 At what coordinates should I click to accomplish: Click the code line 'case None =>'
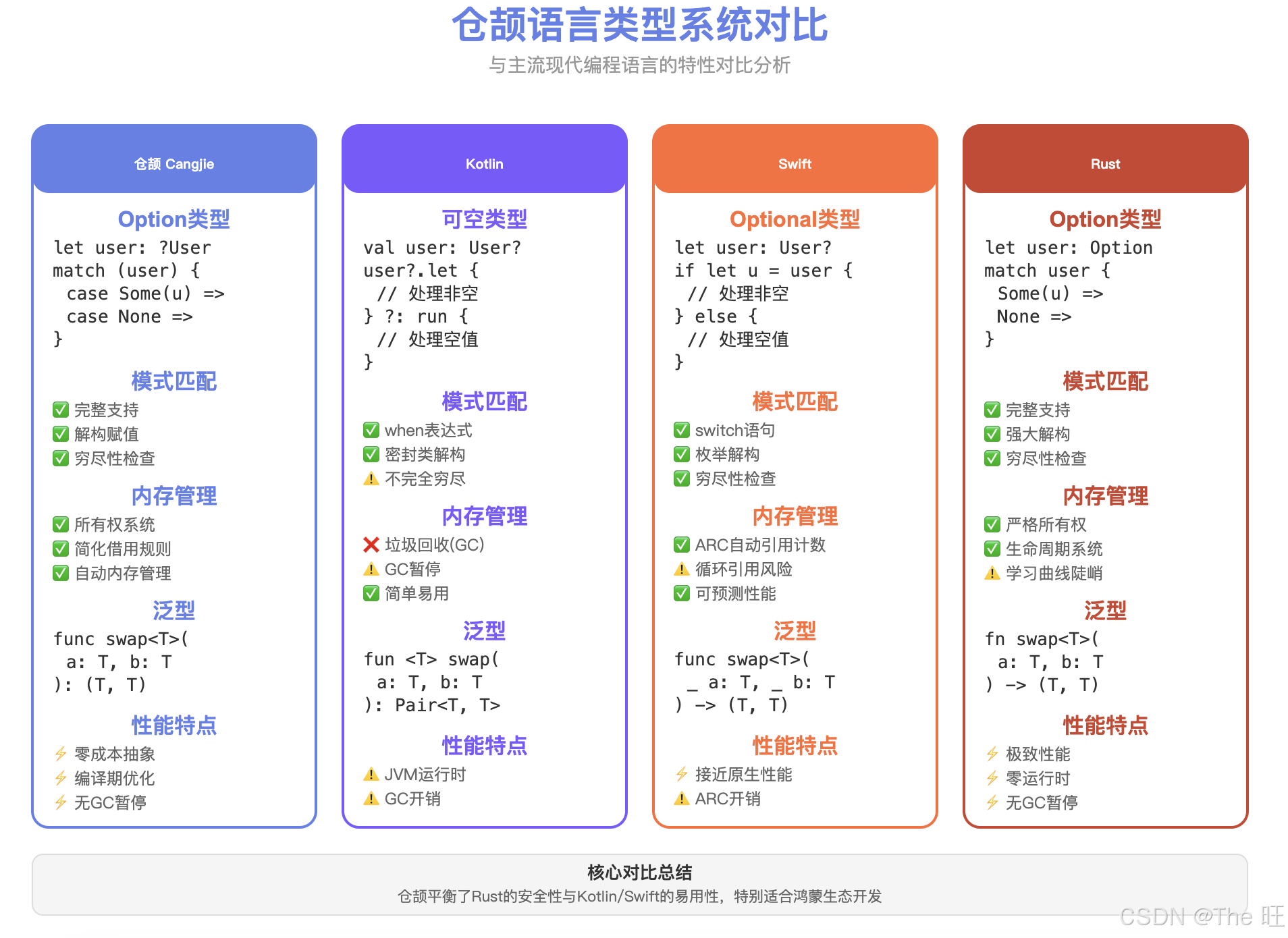coord(130,316)
